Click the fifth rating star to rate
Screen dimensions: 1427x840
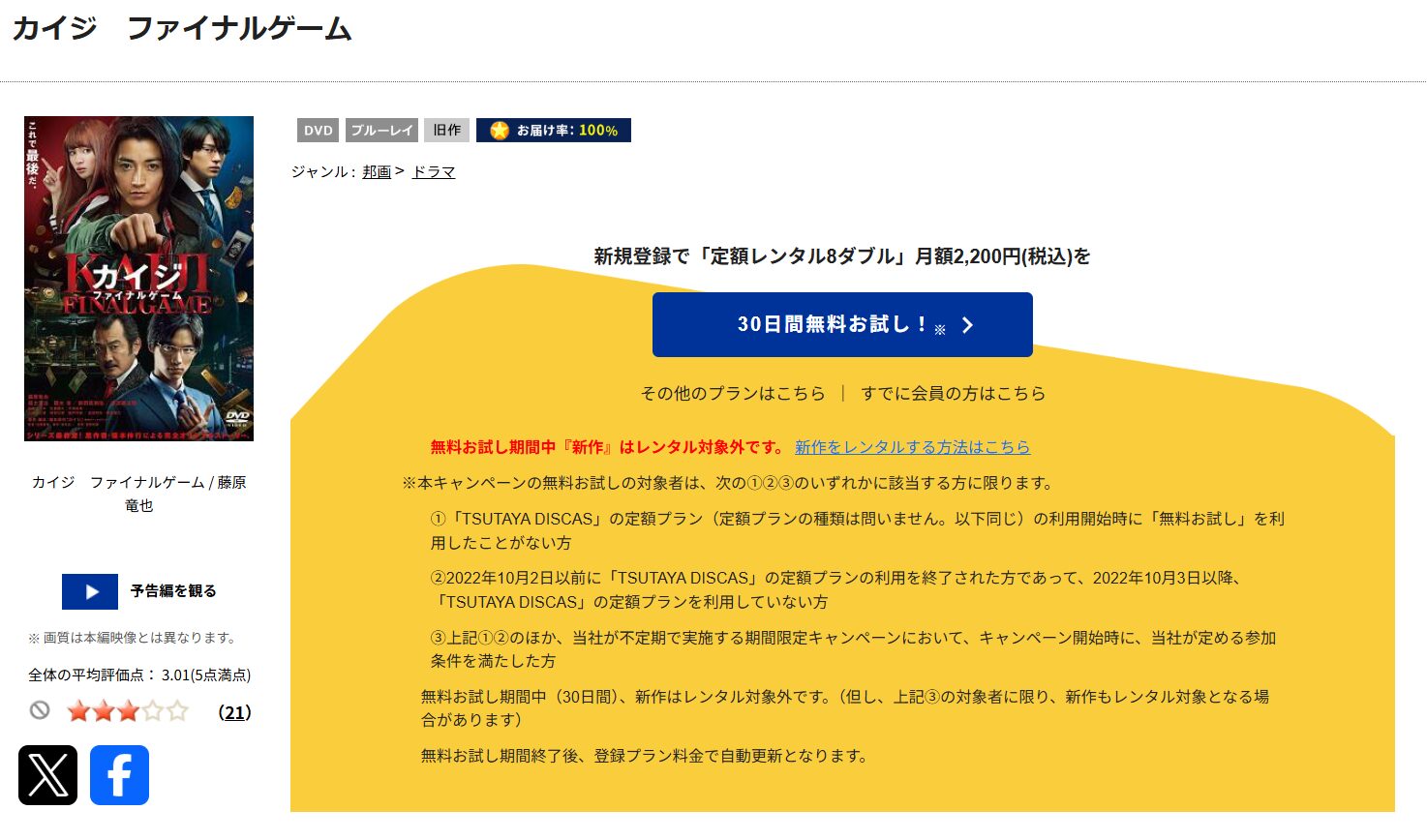[180, 711]
